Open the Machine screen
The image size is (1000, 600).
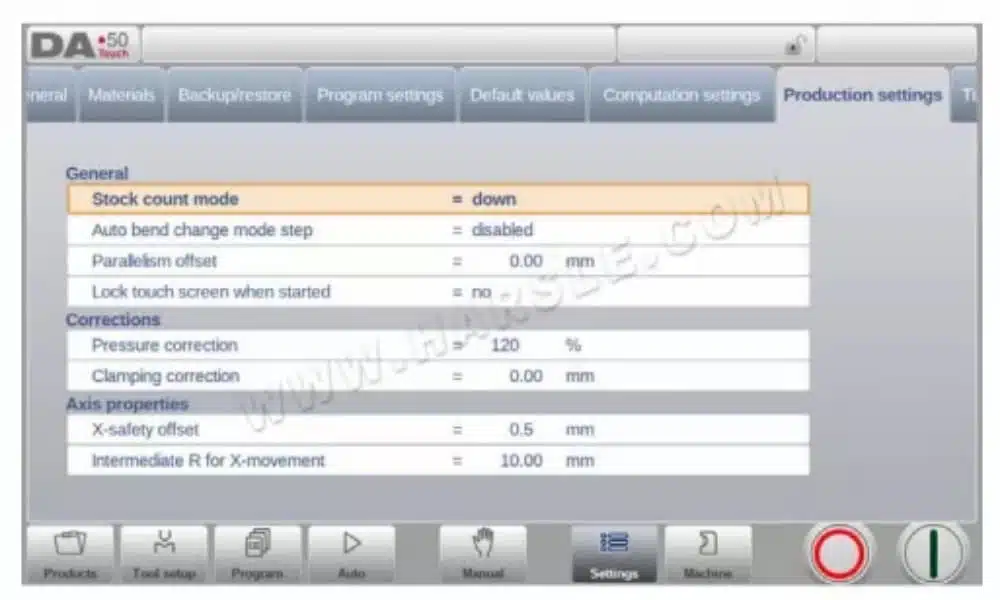click(x=708, y=553)
